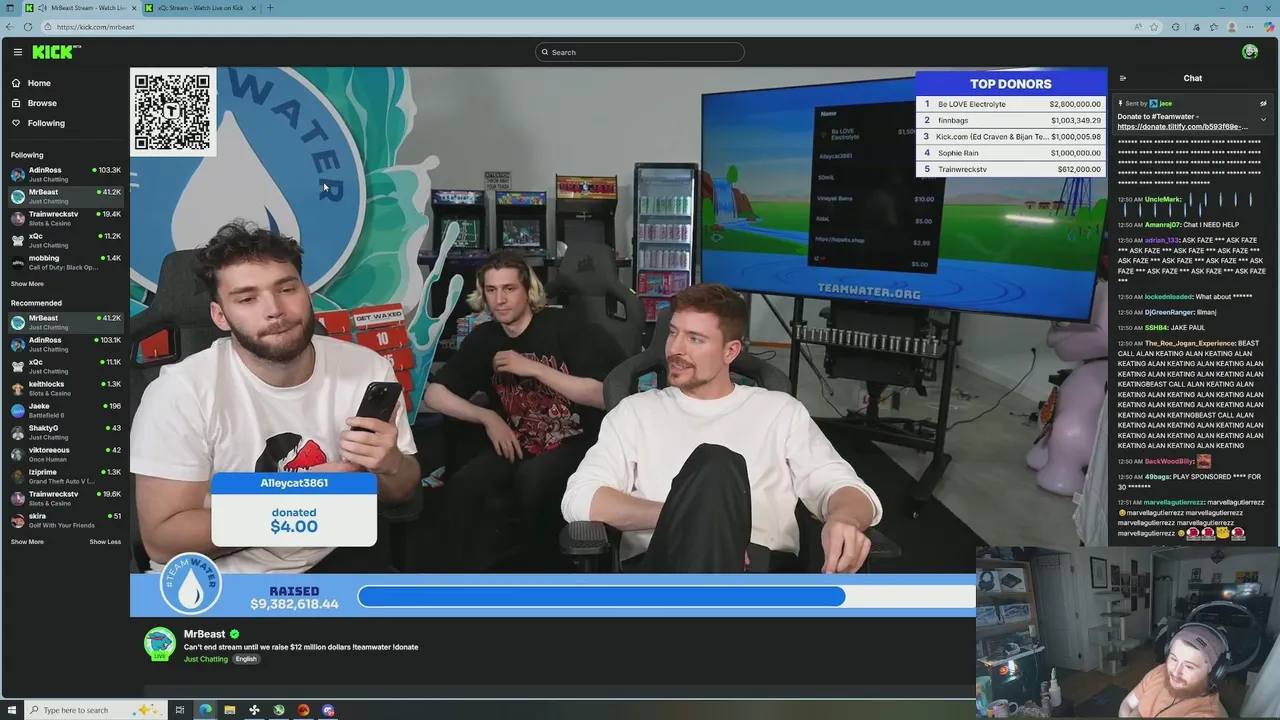
Task: Click the QR code on stream
Action: [172, 111]
